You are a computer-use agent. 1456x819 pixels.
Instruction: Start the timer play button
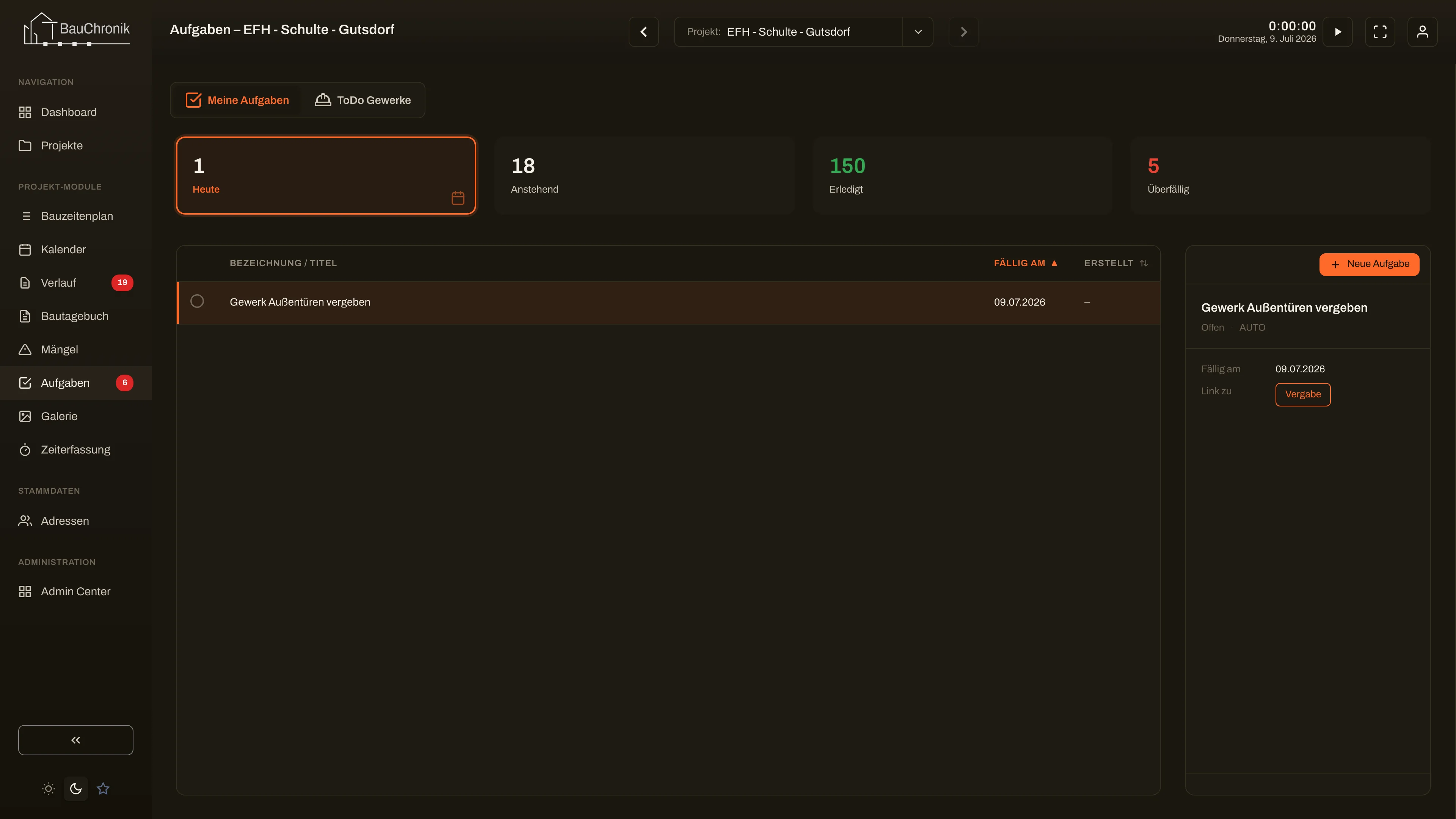pyautogui.click(x=1338, y=31)
